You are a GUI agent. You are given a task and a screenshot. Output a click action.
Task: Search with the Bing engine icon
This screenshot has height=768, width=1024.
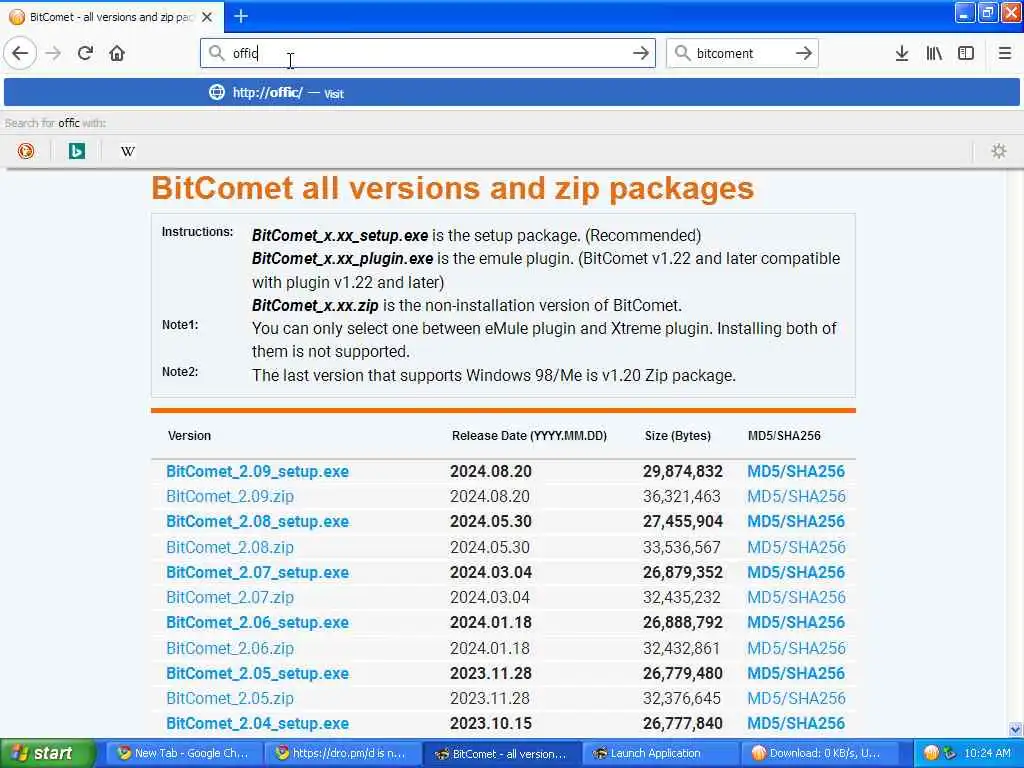tap(77, 151)
